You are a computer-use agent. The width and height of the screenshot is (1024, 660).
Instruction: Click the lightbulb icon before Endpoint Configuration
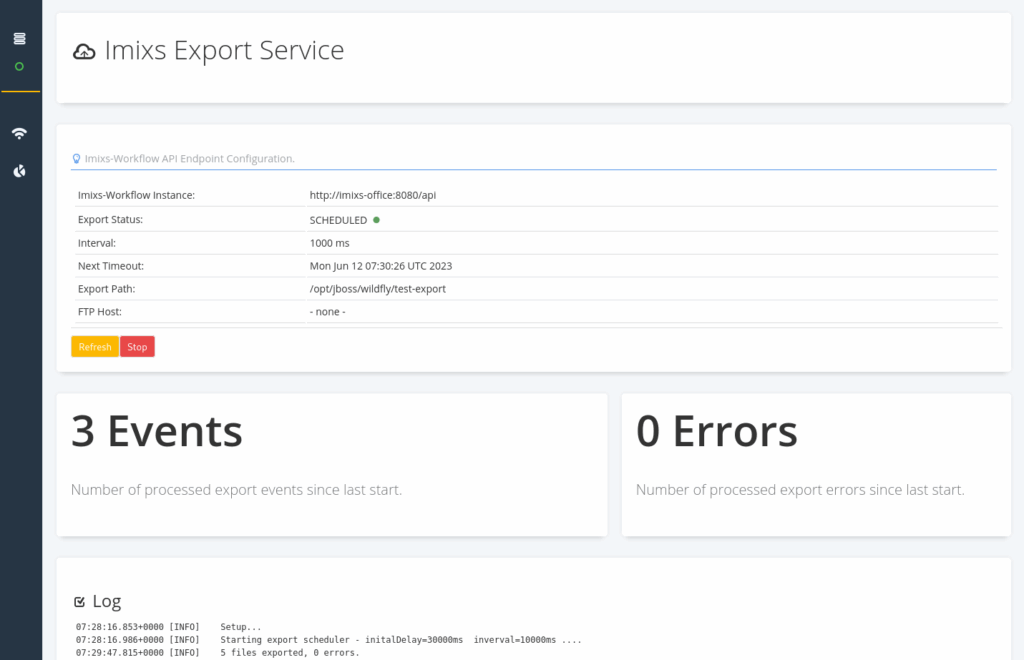click(76, 159)
